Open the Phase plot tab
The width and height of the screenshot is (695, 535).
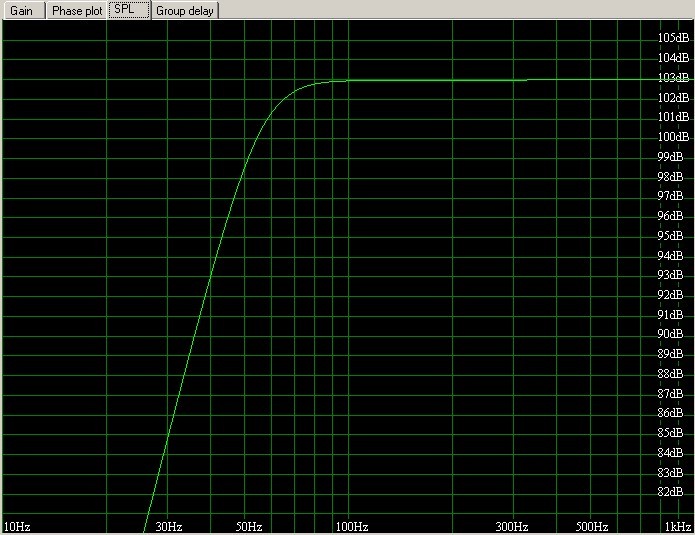pos(76,11)
